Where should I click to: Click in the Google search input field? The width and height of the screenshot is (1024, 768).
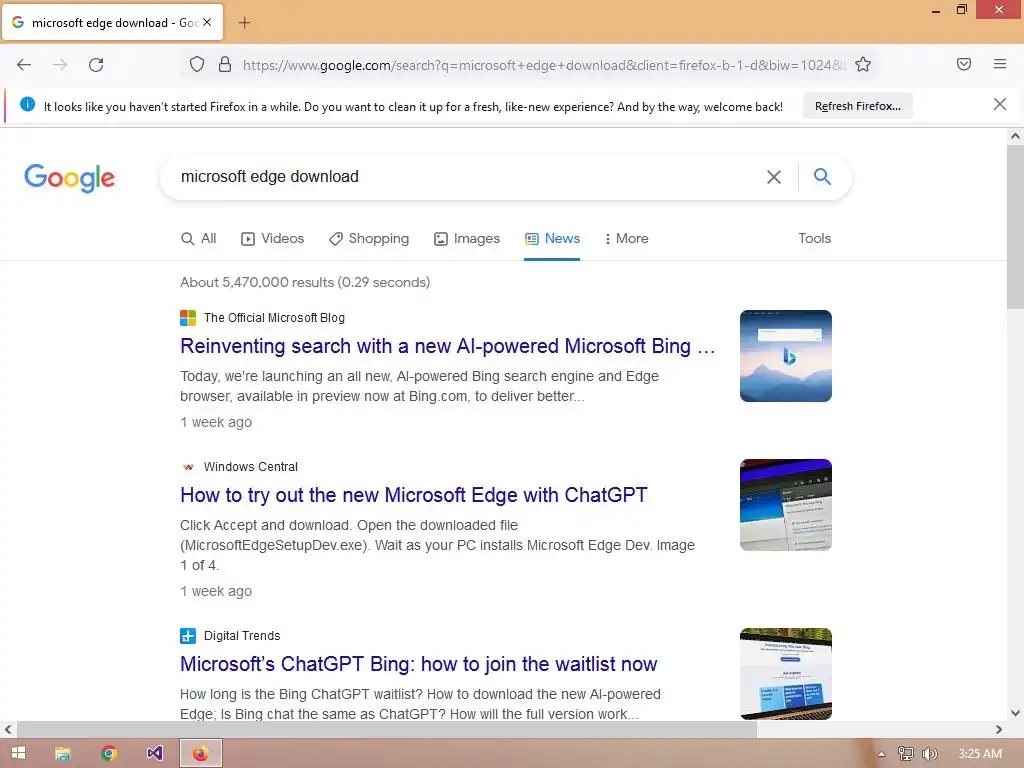coord(467,177)
